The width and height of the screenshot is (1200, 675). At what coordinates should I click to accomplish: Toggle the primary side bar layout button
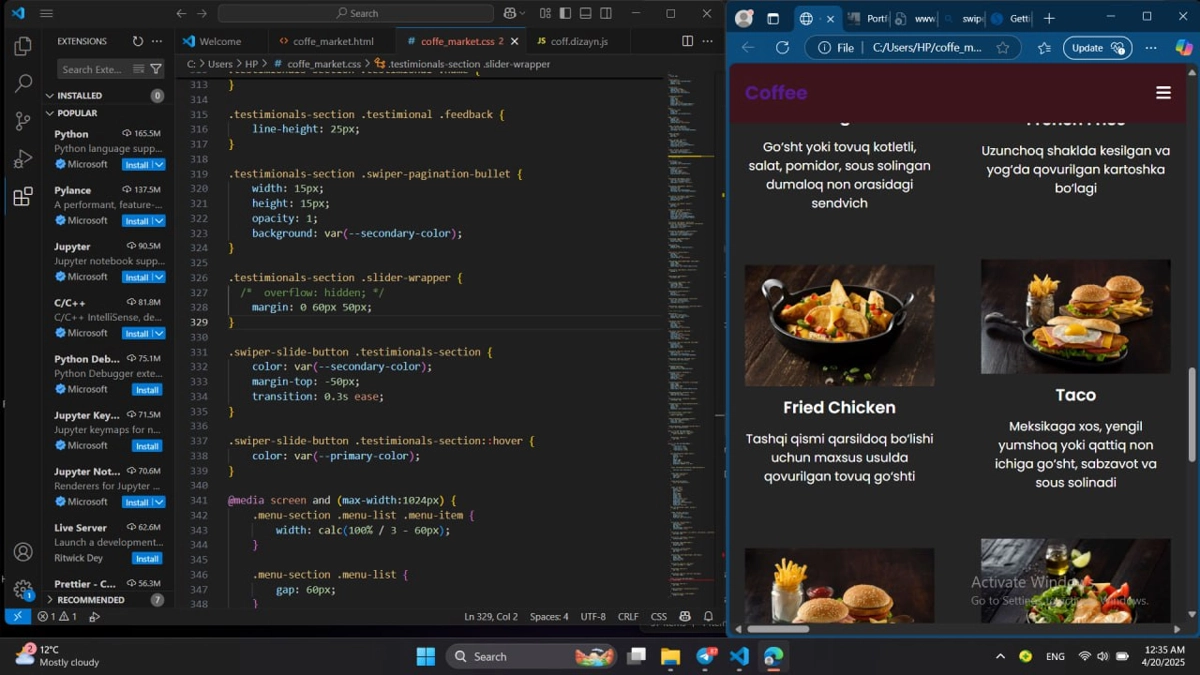565,13
